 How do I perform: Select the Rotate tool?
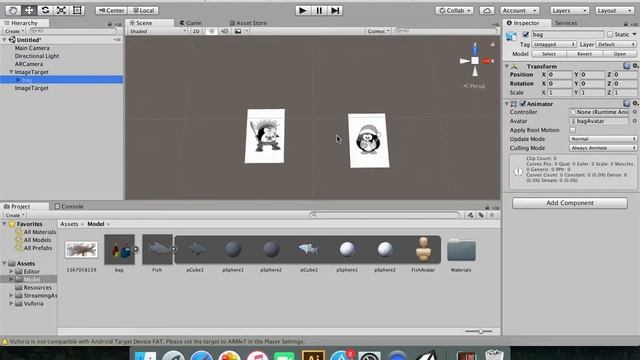point(45,10)
